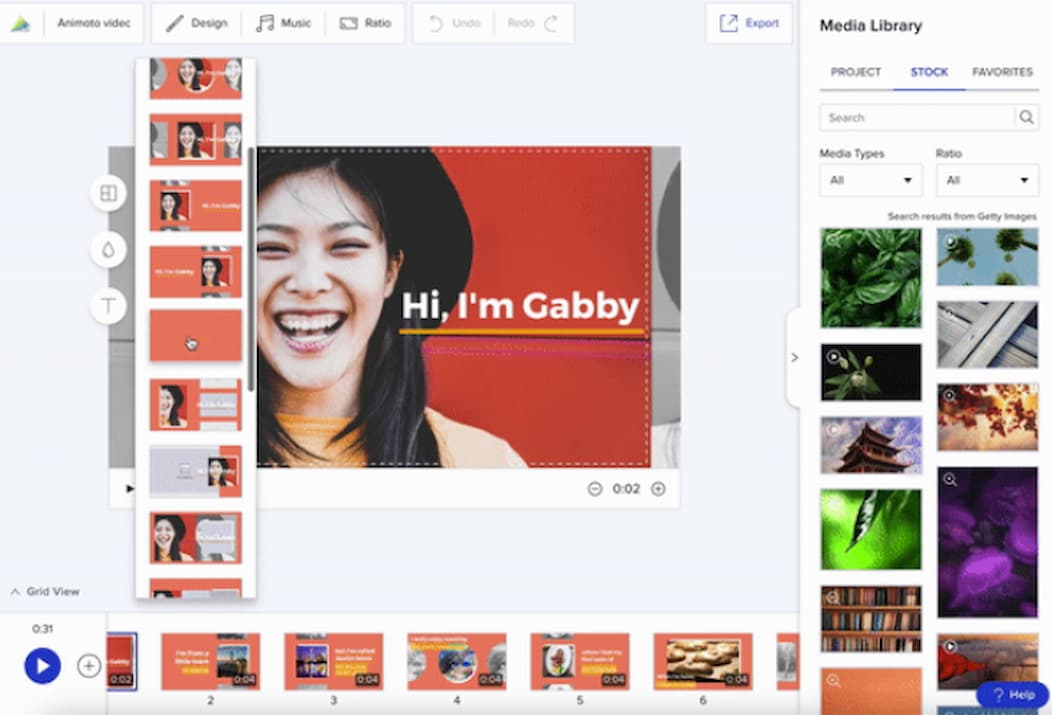The width and height of the screenshot is (1052, 715).
Task: Expand the right panel with the chevron arrow
Action: (795, 357)
